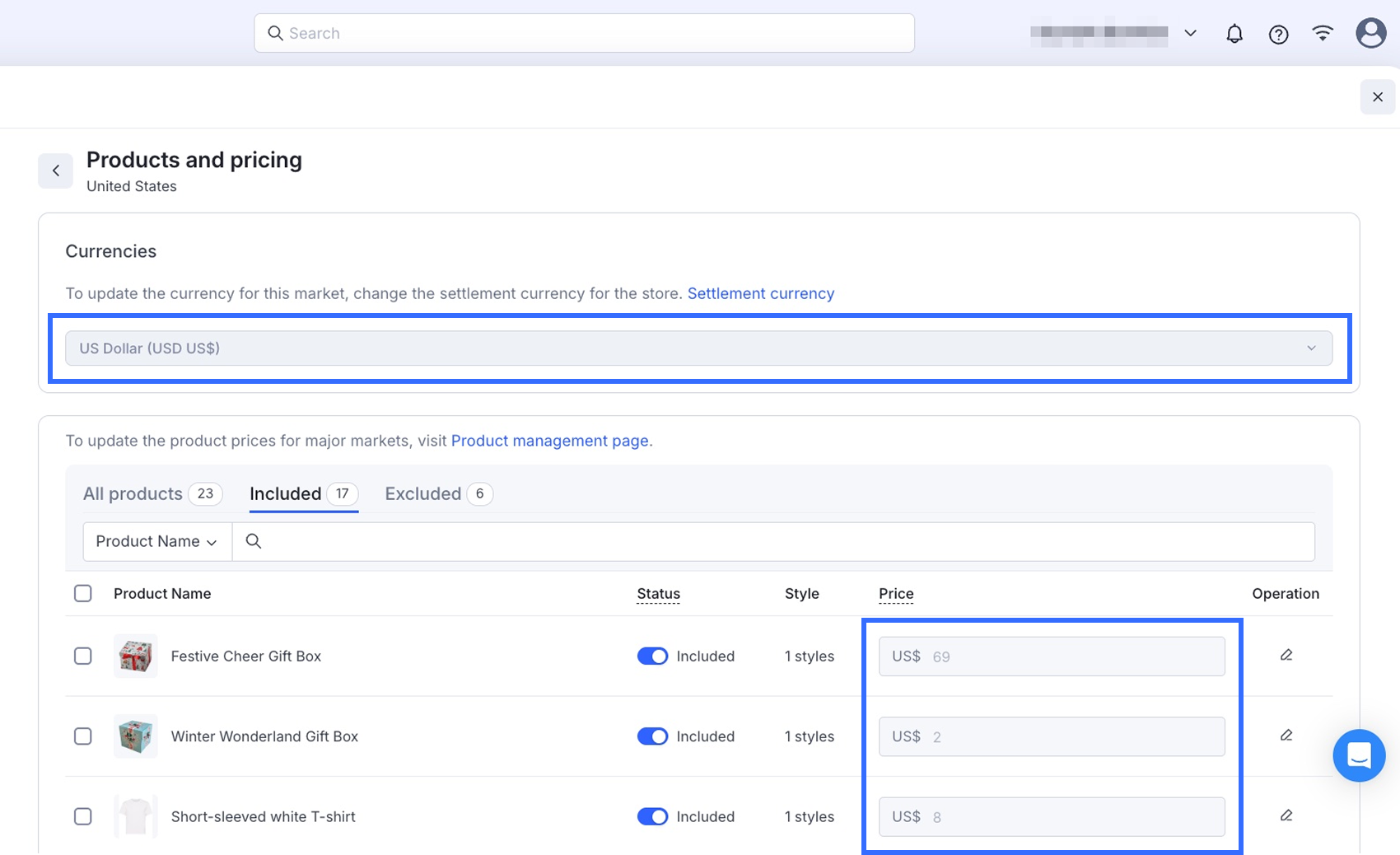The image size is (1400, 855).
Task: Open the live chat support bubble
Action: (1359, 755)
